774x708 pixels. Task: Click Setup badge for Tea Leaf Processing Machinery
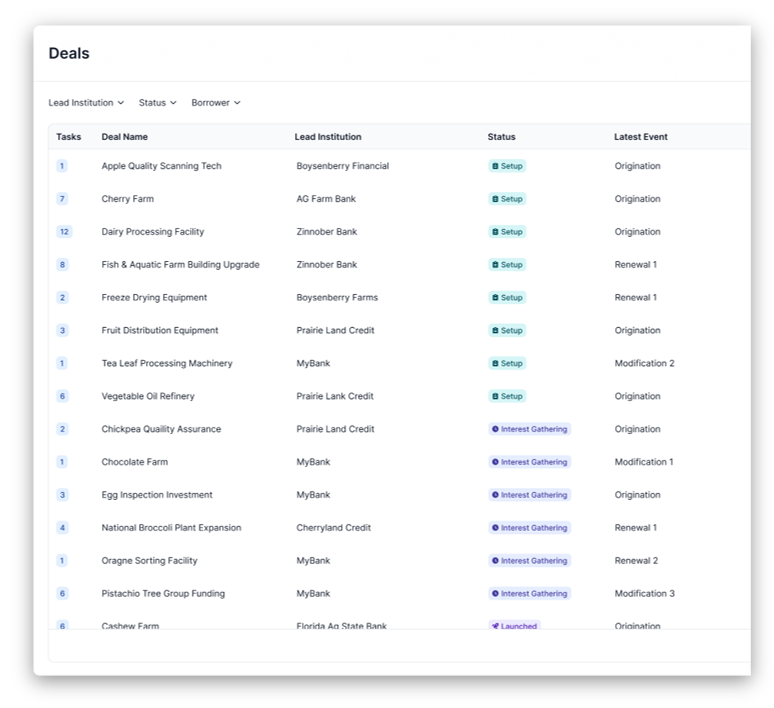[x=507, y=363]
